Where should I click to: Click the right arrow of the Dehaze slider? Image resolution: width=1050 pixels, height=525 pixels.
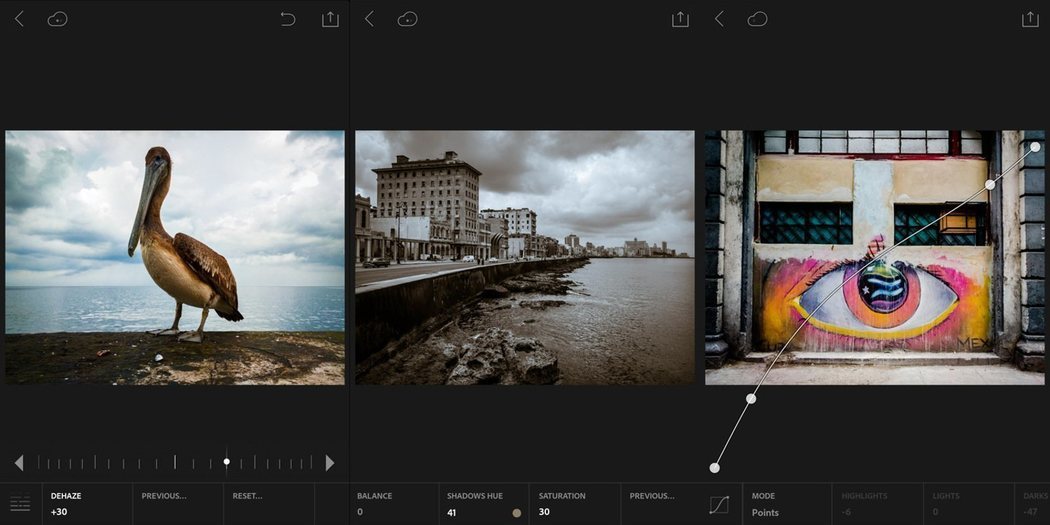330,462
